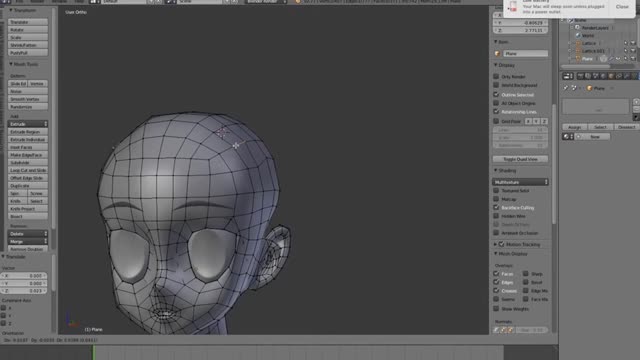Click the RenderLayers icon in outliner
This screenshot has width=640, height=360.
pyautogui.click(x=578, y=28)
